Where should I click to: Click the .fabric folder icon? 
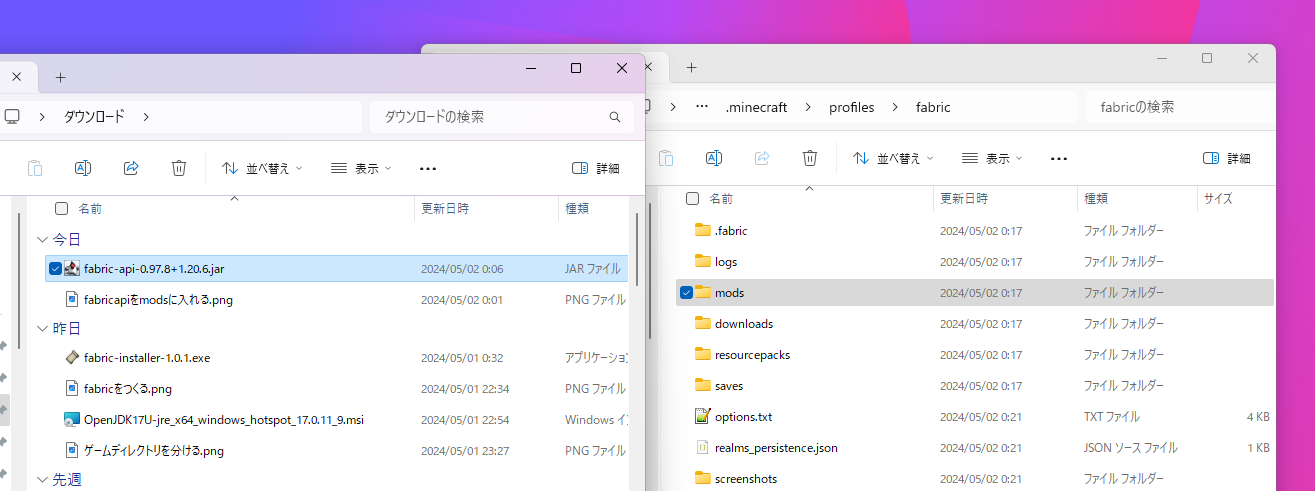[702, 230]
